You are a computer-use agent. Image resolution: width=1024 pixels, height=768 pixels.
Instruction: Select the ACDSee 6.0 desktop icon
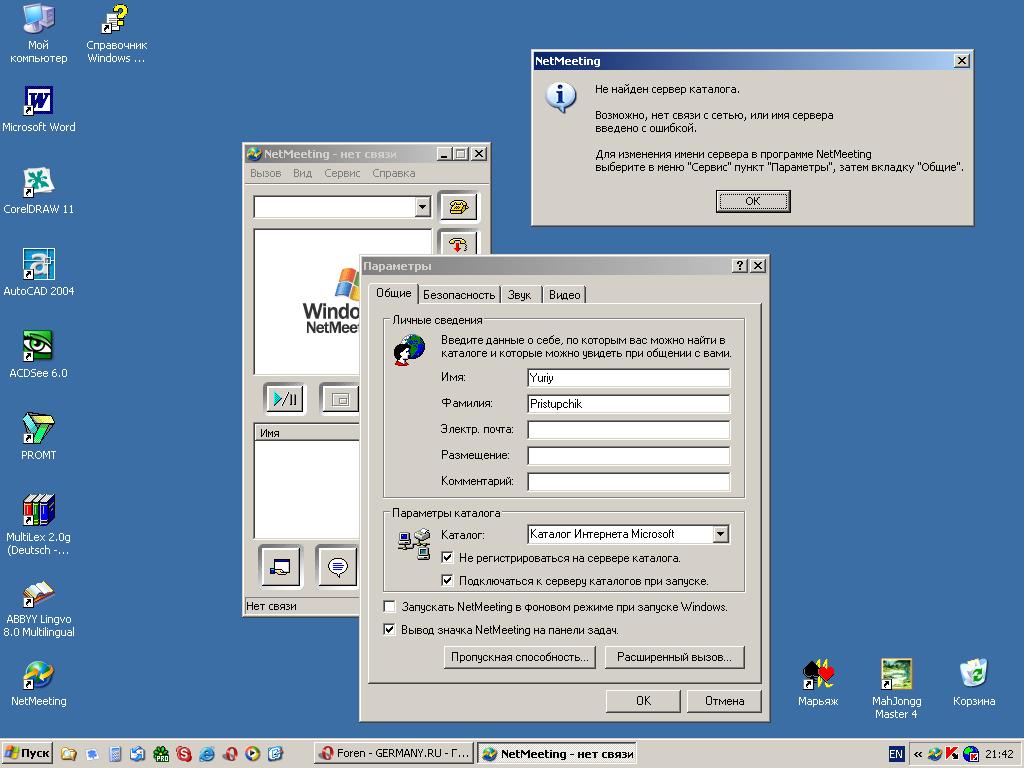tap(39, 355)
